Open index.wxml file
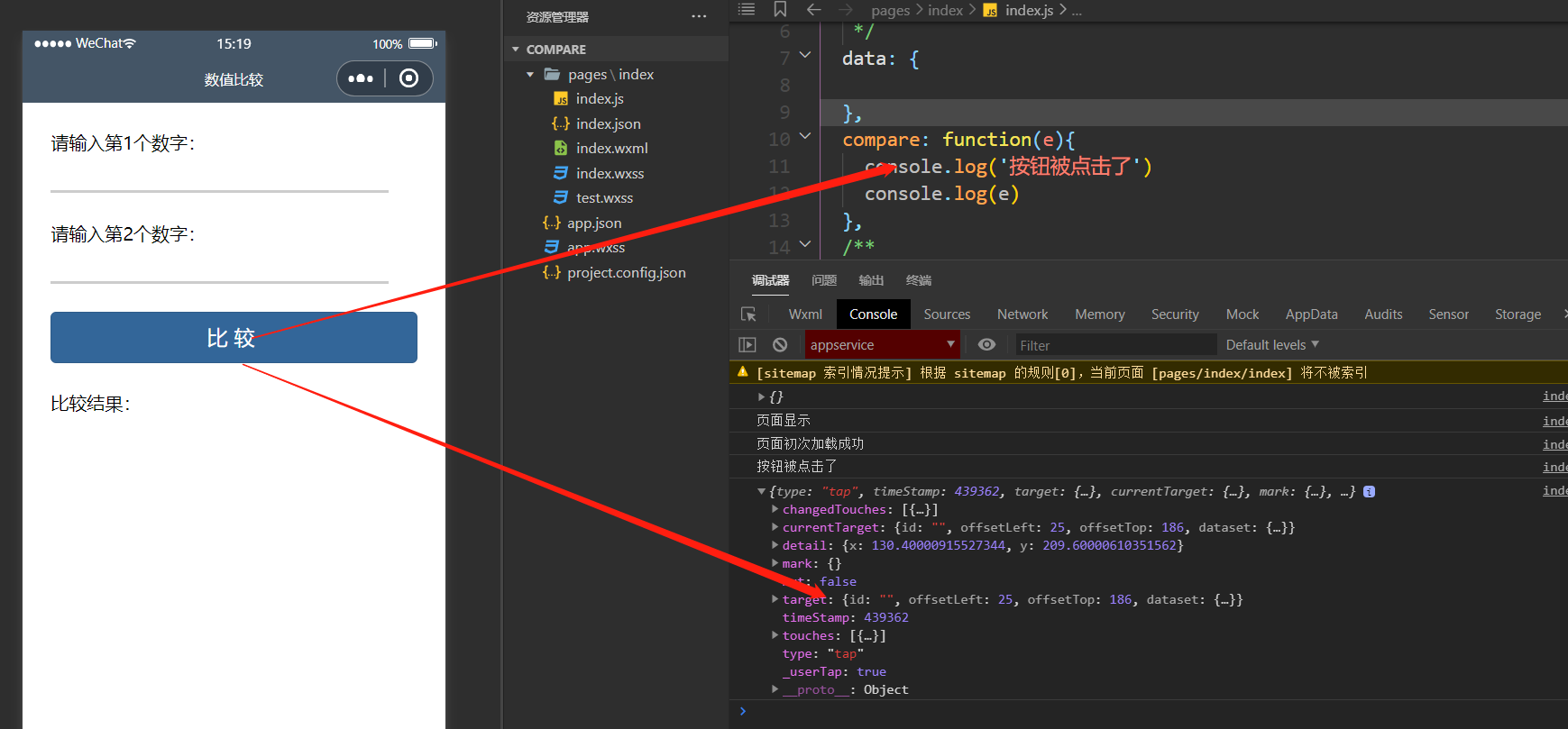 coord(611,149)
